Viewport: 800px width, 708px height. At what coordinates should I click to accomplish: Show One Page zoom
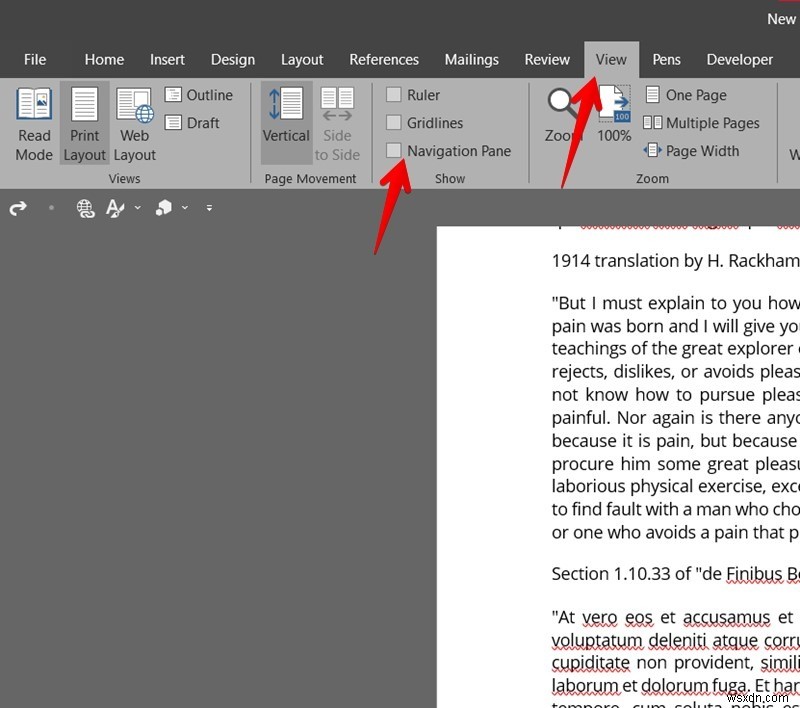[x=686, y=95]
